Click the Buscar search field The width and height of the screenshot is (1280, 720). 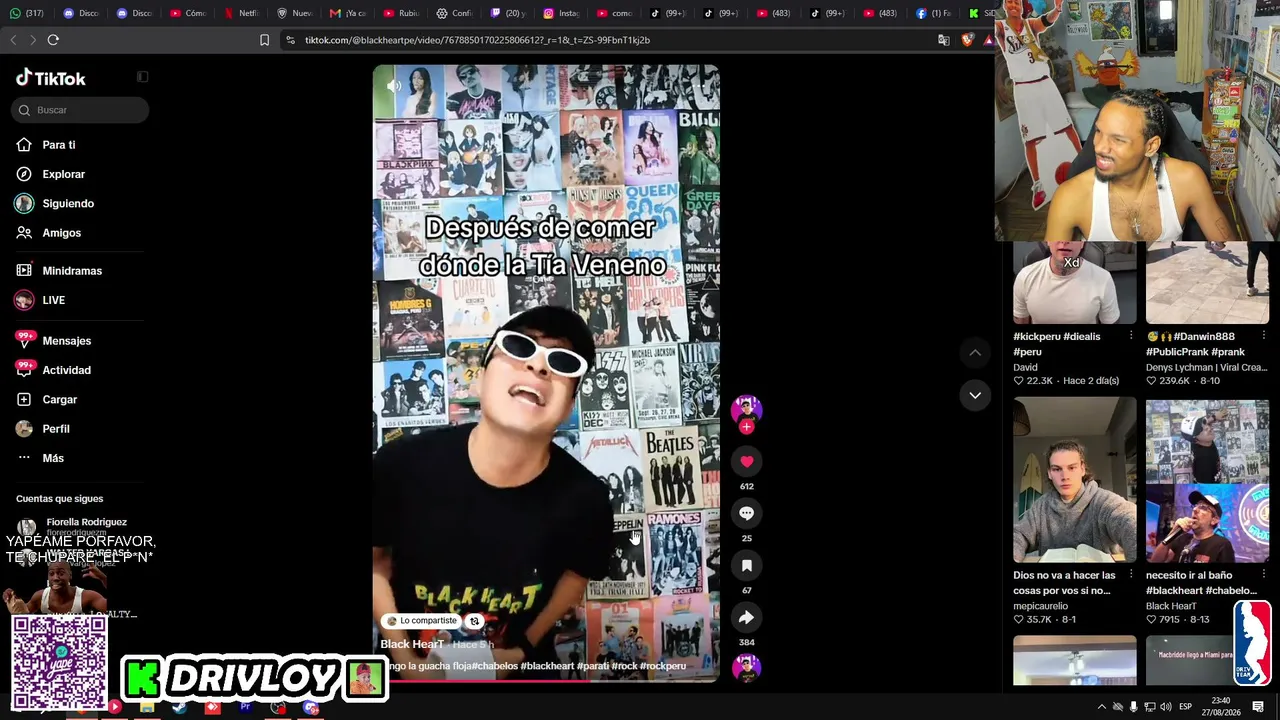point(80,110)
